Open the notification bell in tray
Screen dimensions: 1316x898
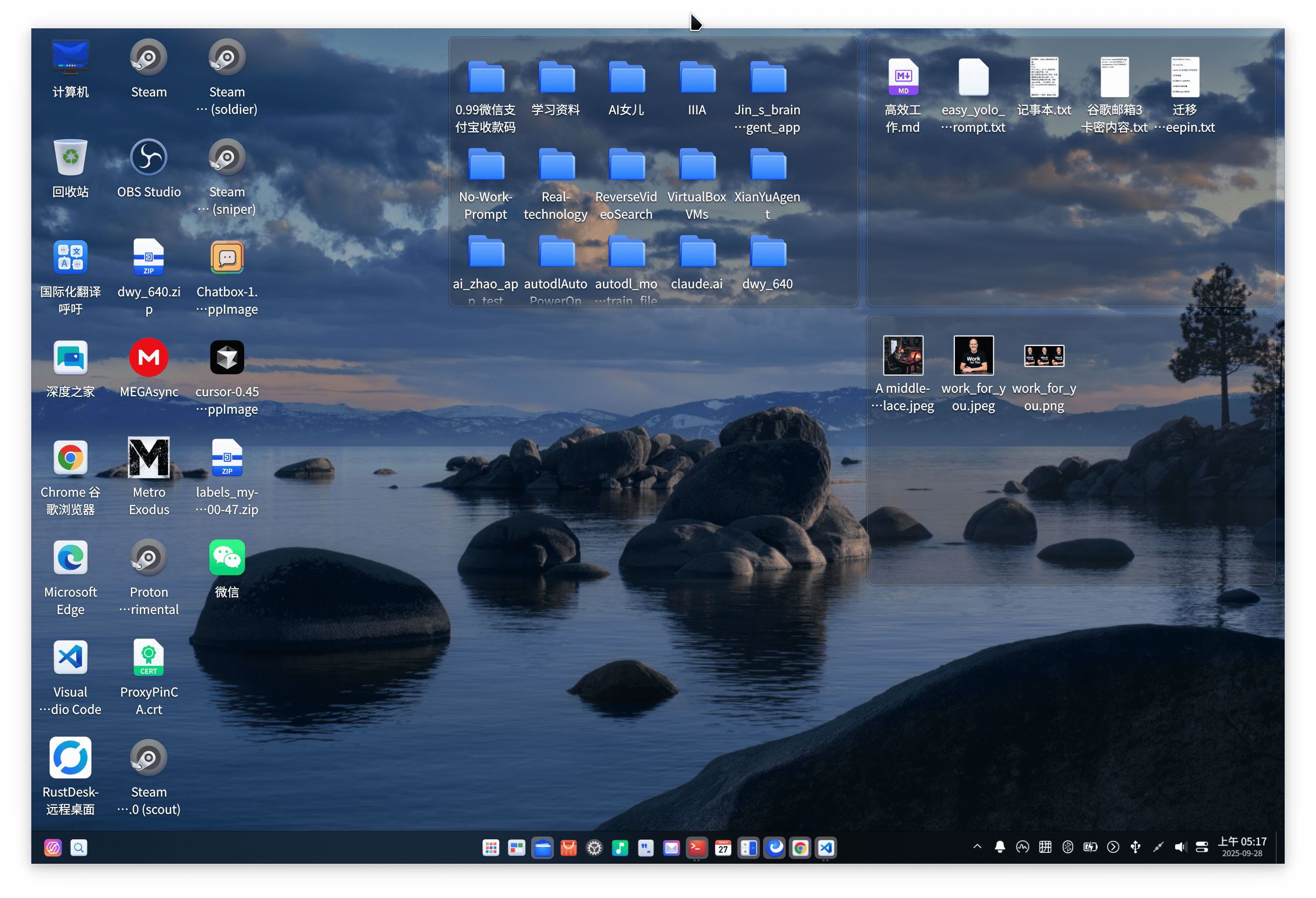(x=1000, y=847)
